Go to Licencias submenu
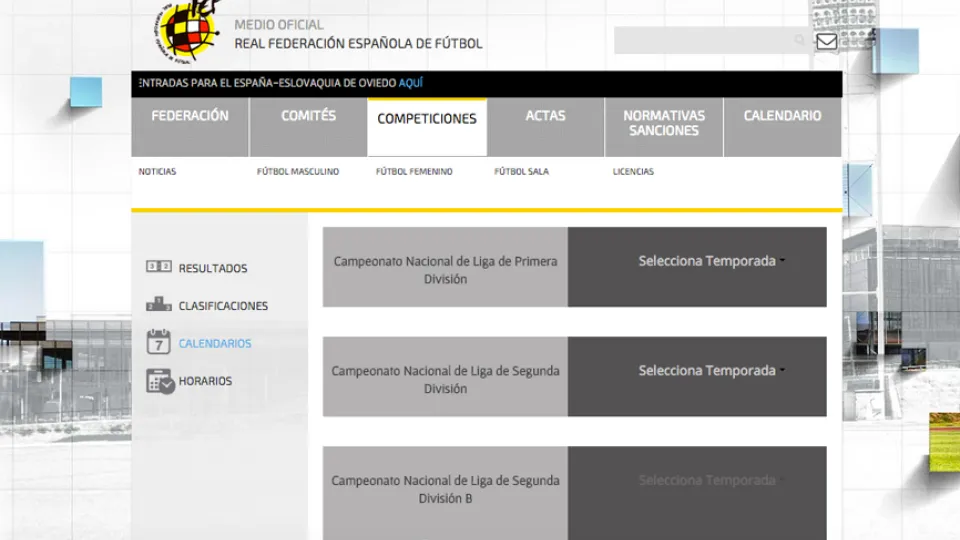The height and width of the screenshot is (540, 960). 634,171
